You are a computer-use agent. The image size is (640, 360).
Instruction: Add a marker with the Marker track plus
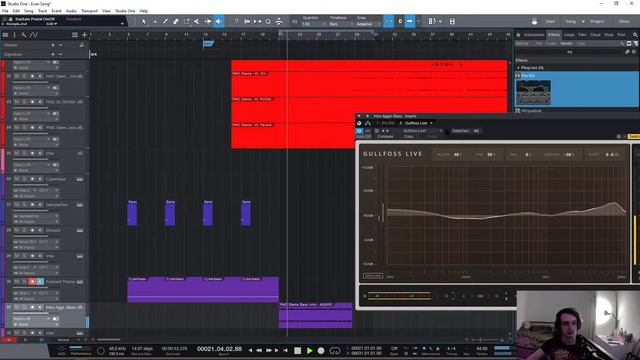(x=53, y=45)
